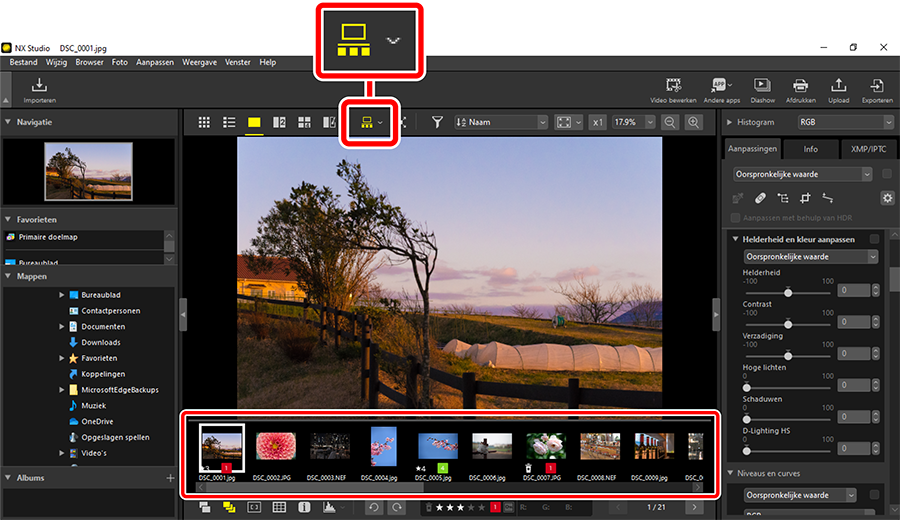Screen dimensions: 900x520
Task: Collapse the Favorieten section
Action: [8, 219]
